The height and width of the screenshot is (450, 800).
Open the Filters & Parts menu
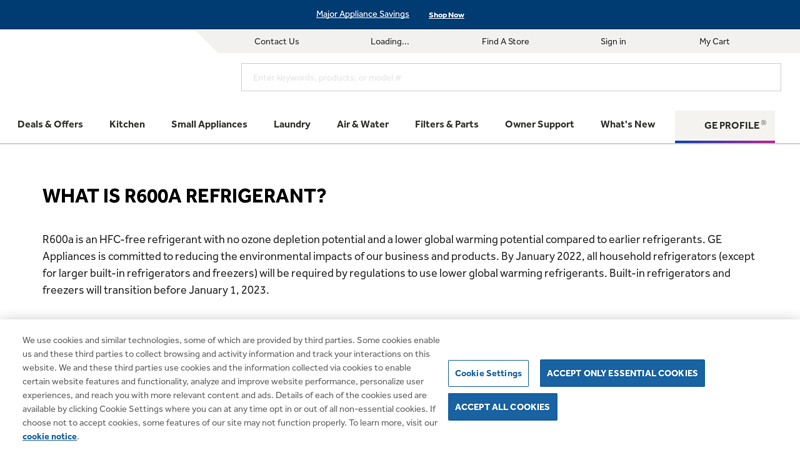[x=446, y=124]
